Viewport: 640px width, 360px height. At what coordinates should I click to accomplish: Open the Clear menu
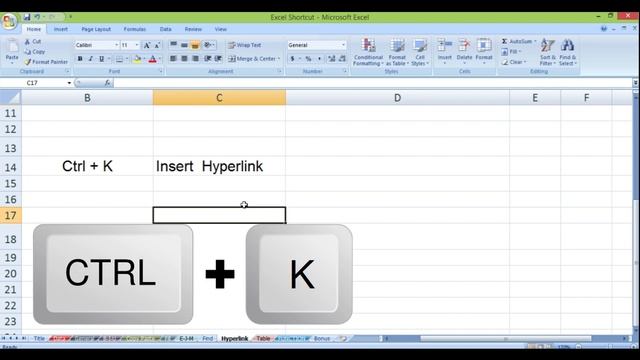click(x=514, y=62)
